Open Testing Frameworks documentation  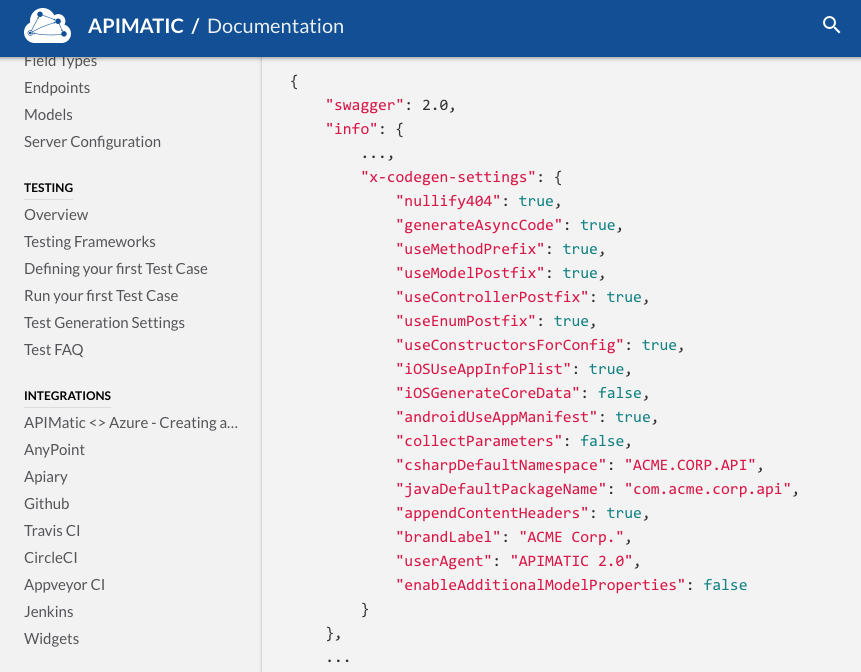89,241
